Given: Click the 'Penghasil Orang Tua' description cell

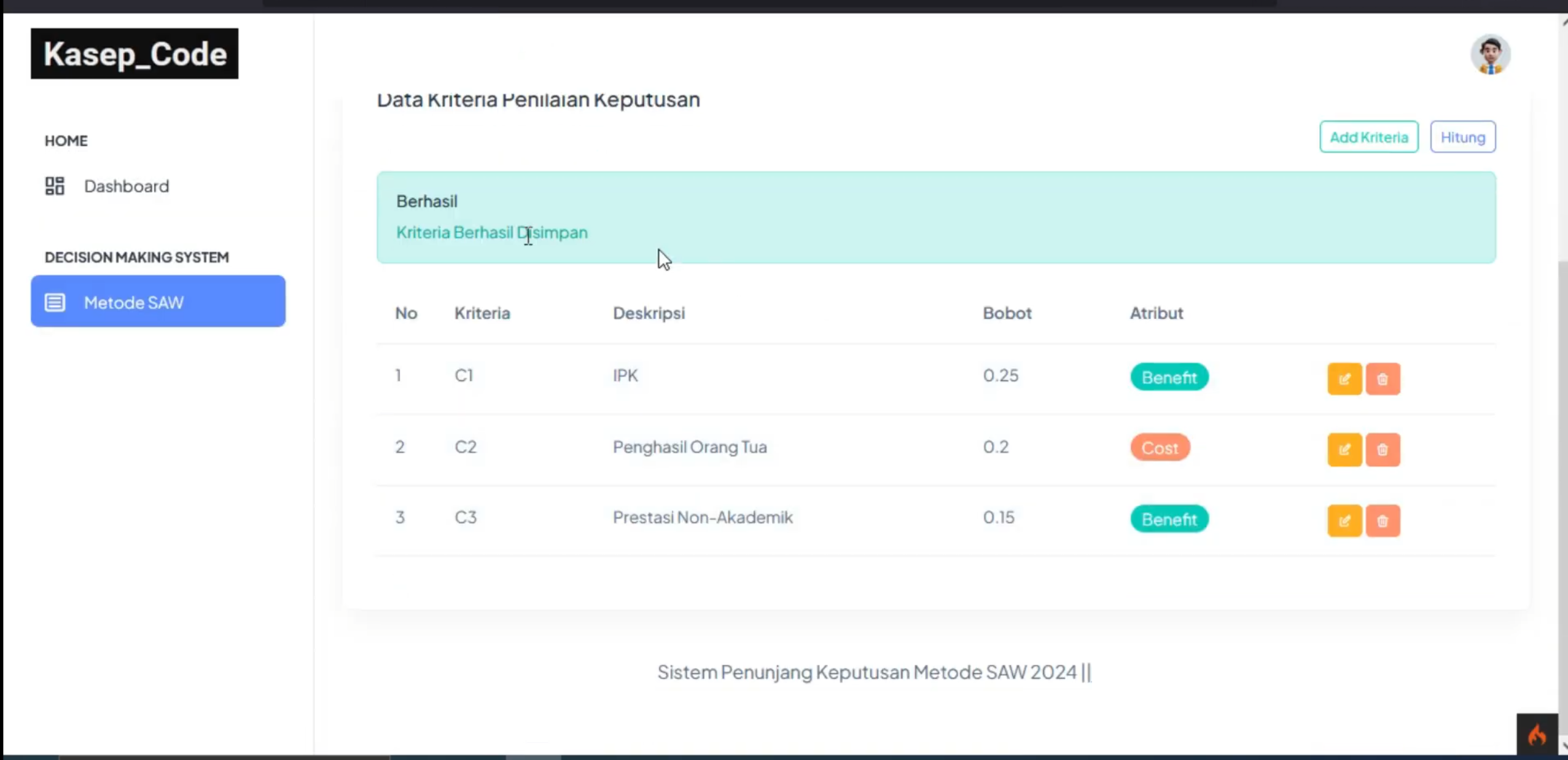Looking at the screenshot, I should [x=690, y=447].
